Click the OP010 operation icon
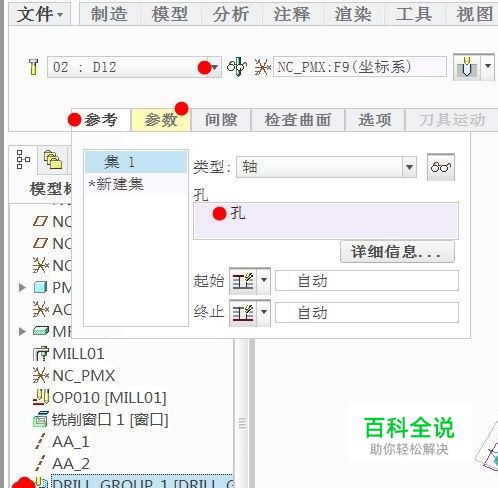This screenshot has height=488, width=498. pos(41,397)
